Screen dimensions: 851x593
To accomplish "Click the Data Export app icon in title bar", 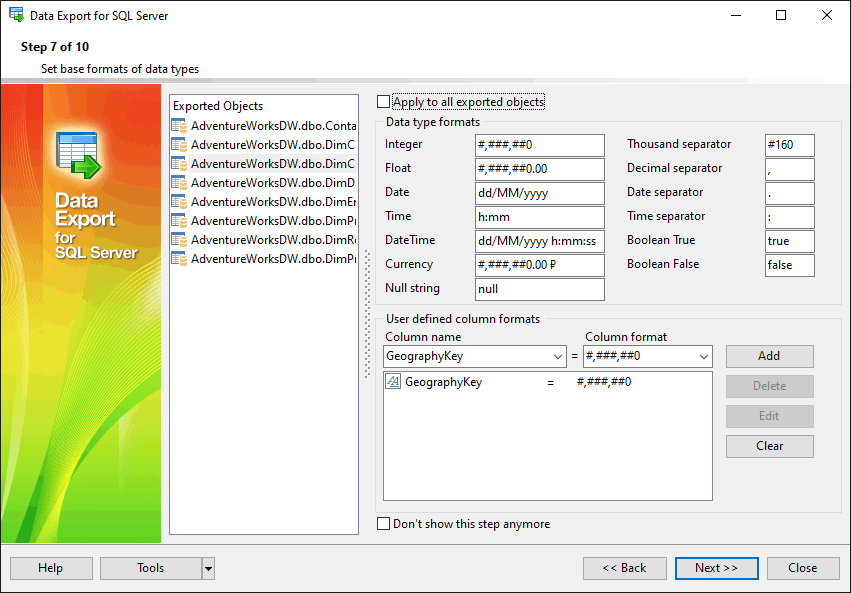I will click(16, 16).
